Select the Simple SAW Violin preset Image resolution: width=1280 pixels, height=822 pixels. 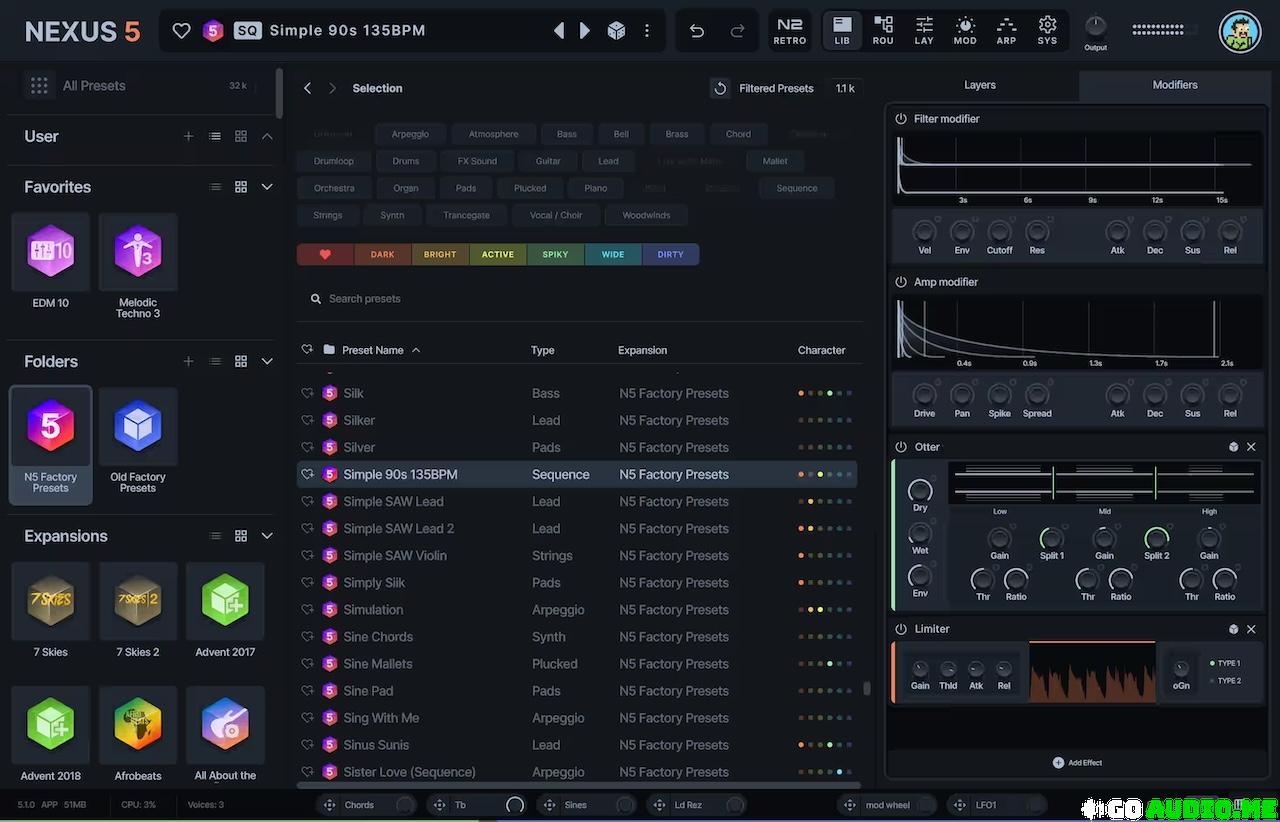click(577, 556)
